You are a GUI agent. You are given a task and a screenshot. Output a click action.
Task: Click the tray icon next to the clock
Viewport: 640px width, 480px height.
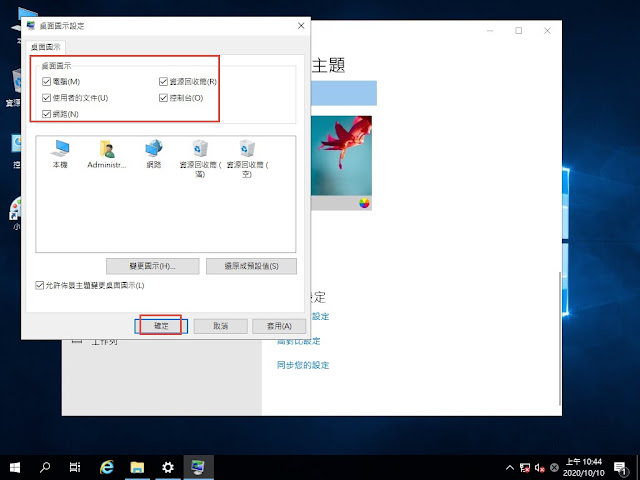[554, 467]
